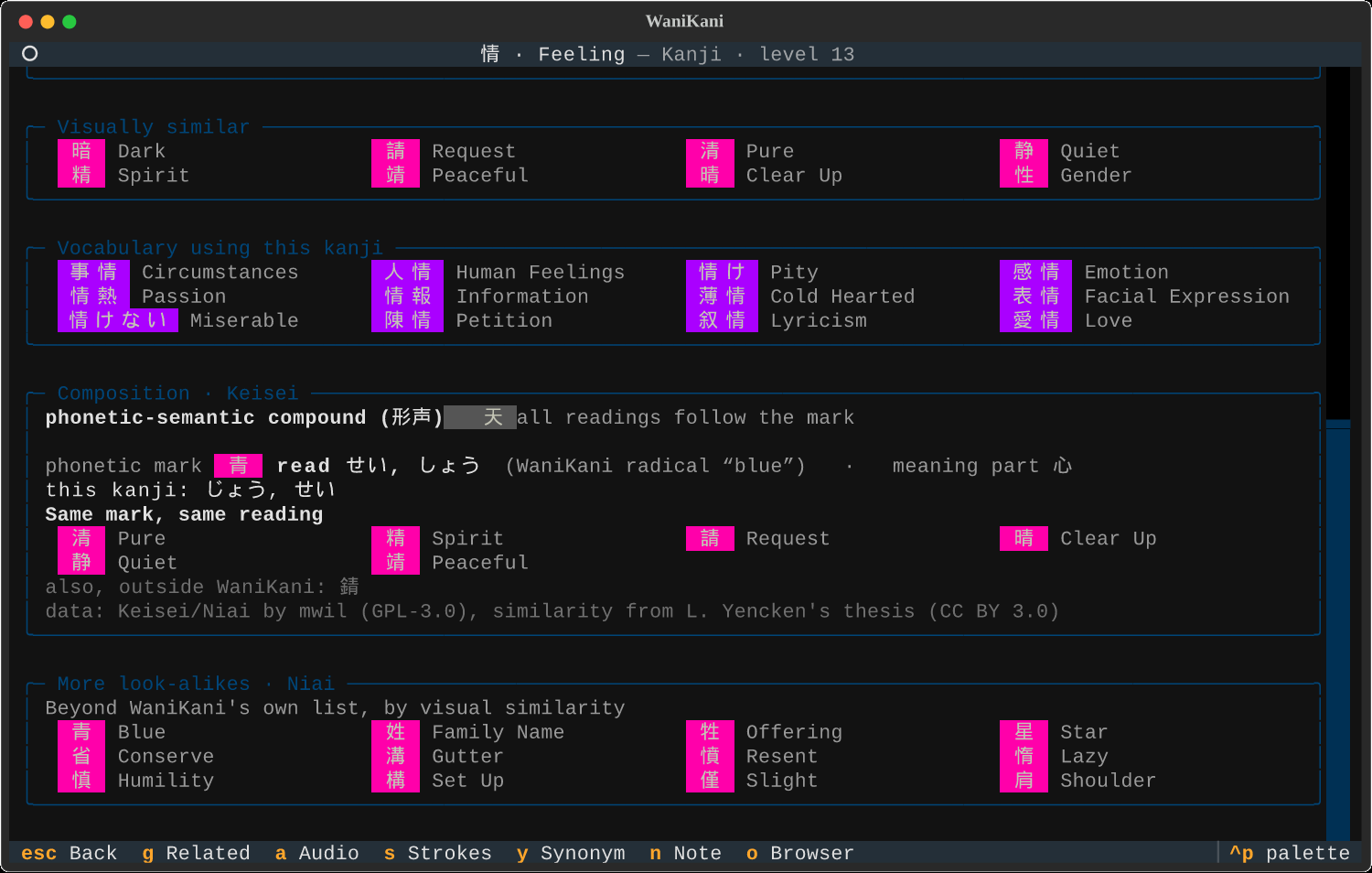
Task: Open the phonetic mark 青 tile
Action: (x=238, y=466)
